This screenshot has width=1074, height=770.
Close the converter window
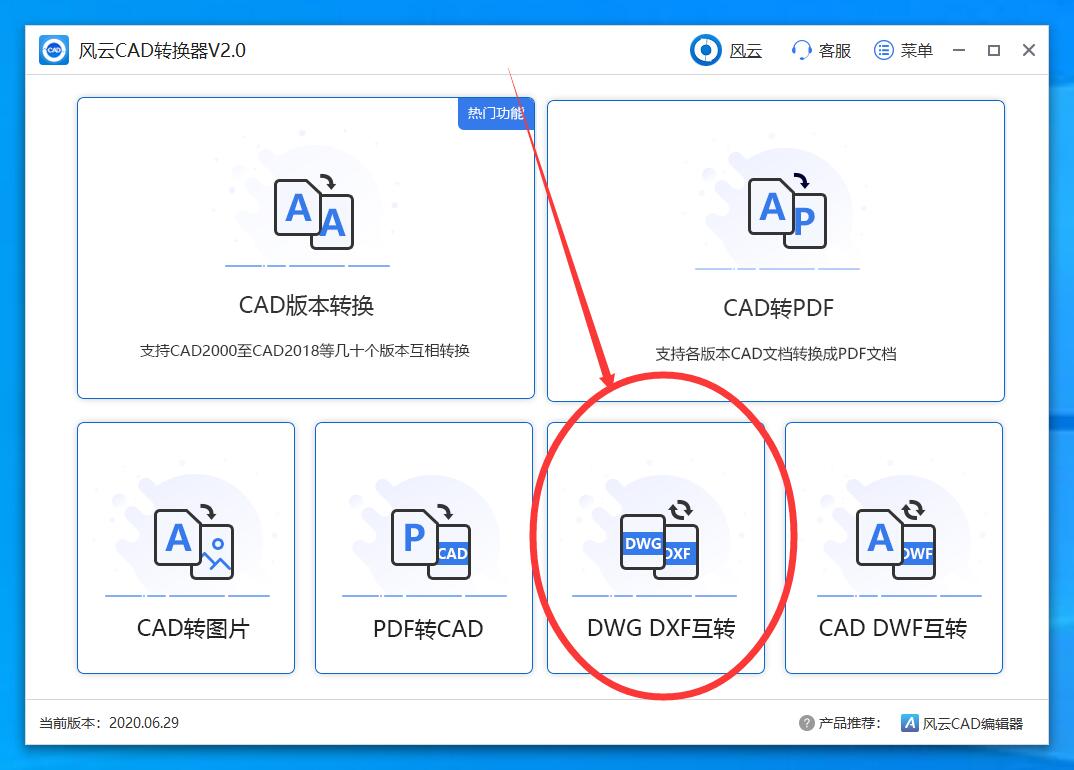(1029, 50)
